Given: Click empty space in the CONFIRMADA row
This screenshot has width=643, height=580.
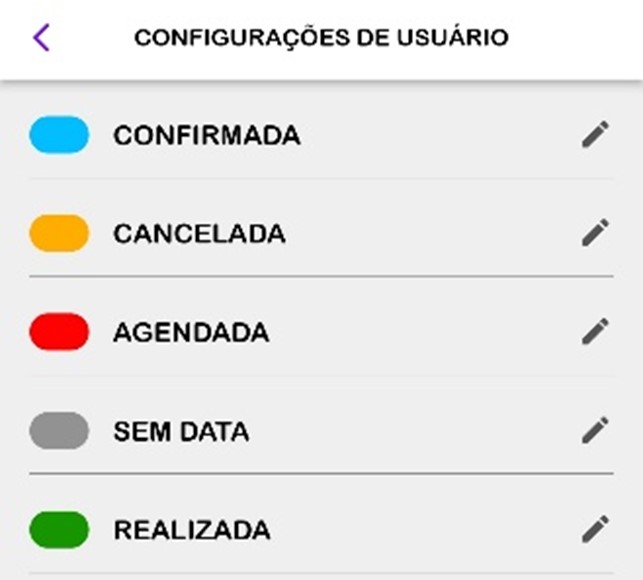Looking at the screenshot, I should [x=440, y=135].
